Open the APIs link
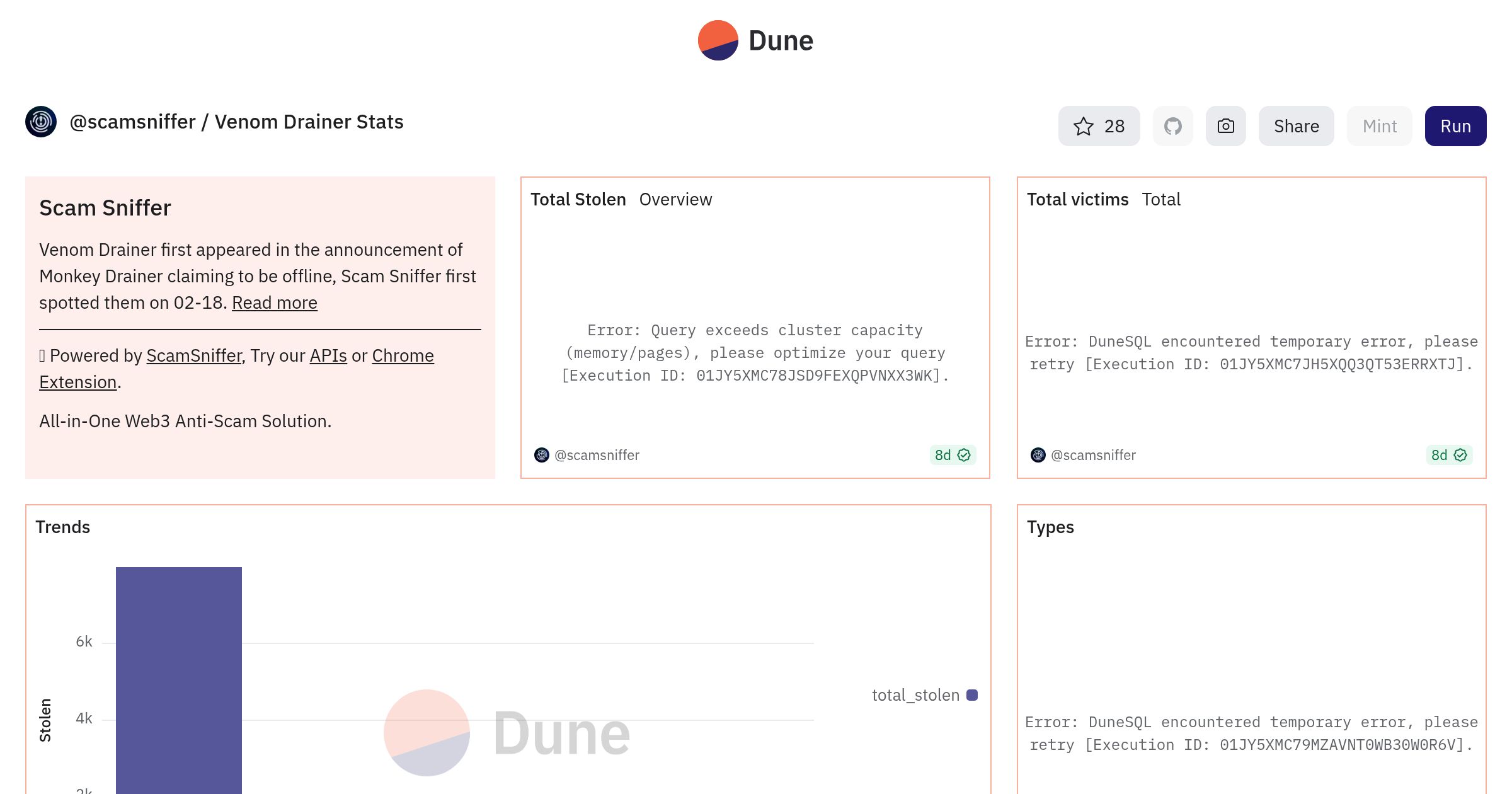Viewport: 1512px width, 794px height. [x=328, y=355]
